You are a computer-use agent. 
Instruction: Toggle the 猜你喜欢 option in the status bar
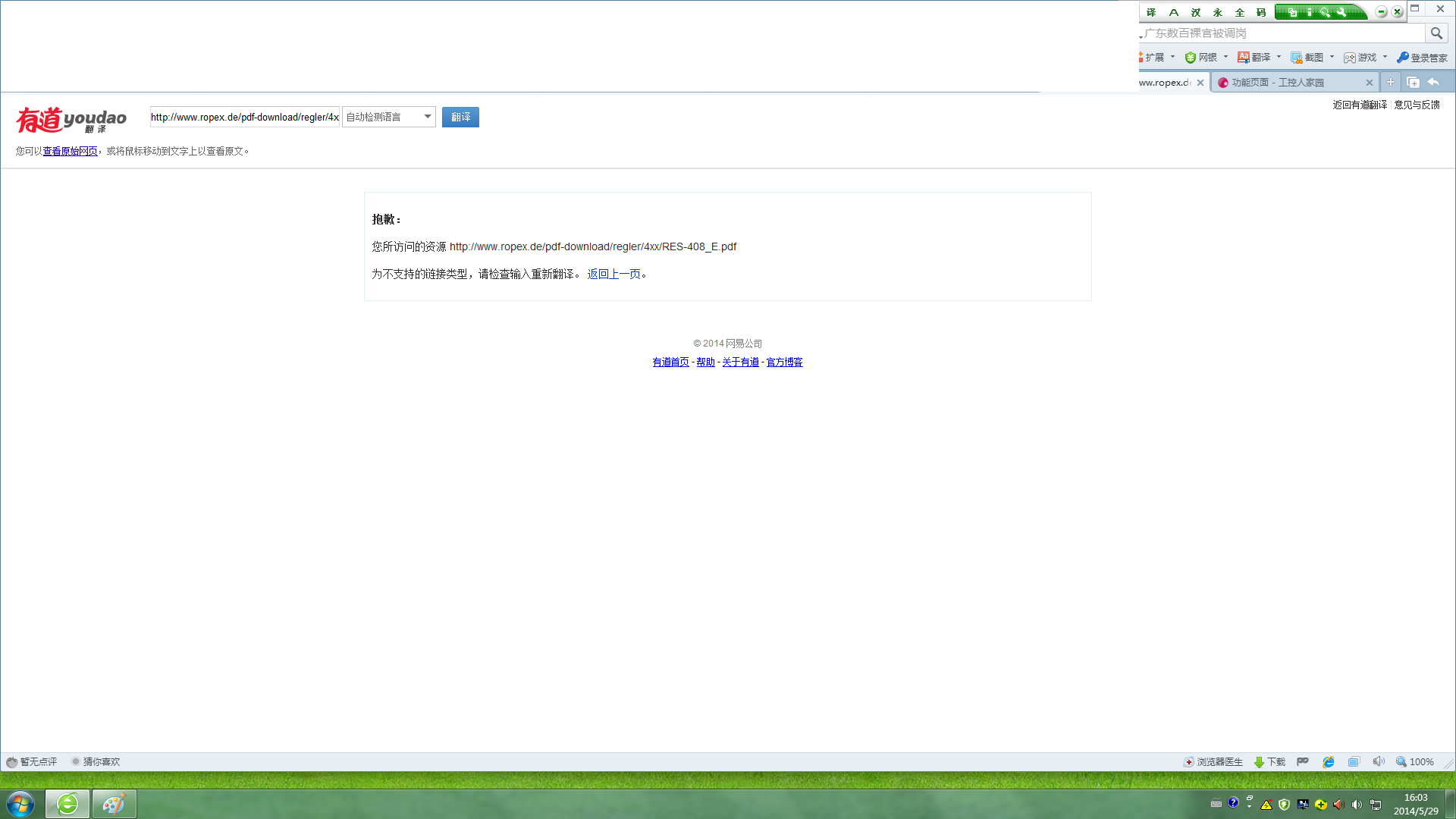click(x=96, y=762)
